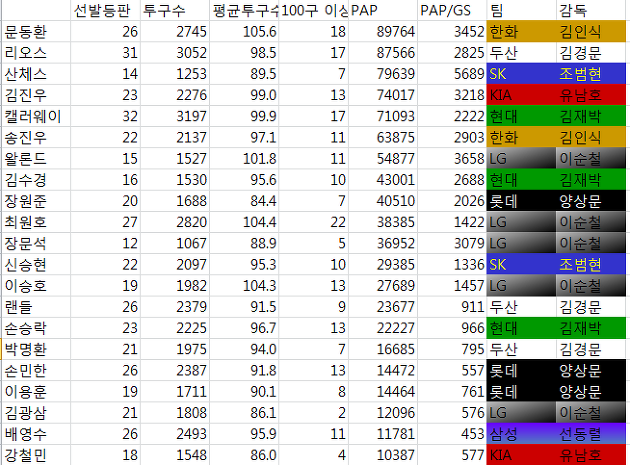Click pitch count cell 1548

(x=175, y=455)
